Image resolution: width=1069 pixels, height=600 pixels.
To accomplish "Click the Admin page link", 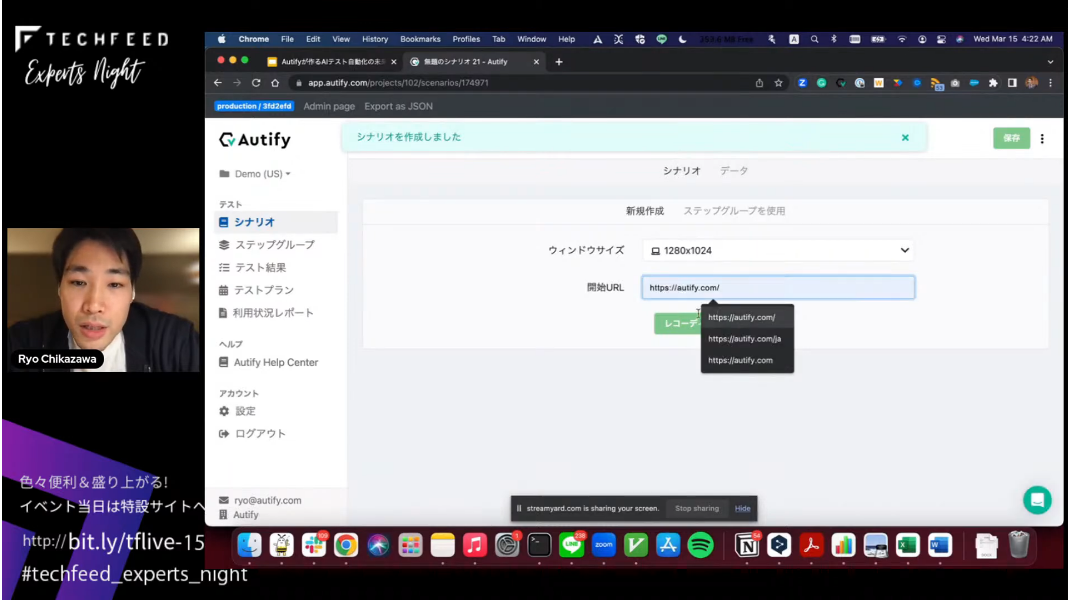I will [x=329, y=106].
